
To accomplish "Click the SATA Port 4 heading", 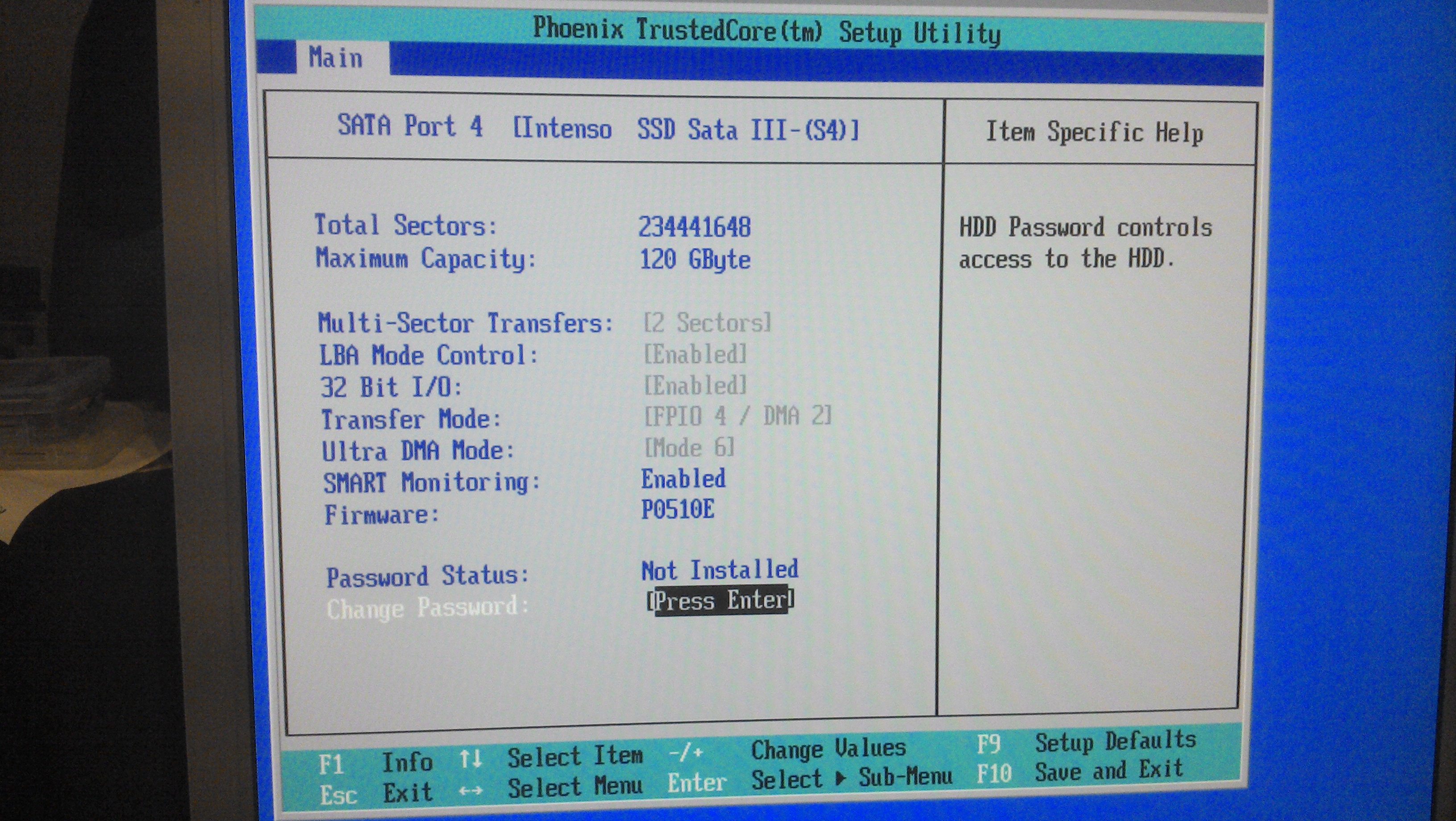I will (x=410, y=125).
